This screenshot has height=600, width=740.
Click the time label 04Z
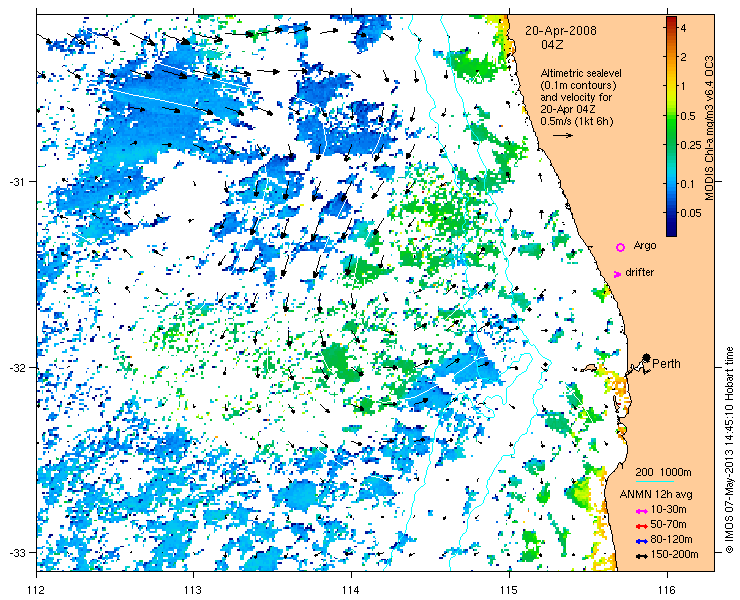click(x=552, y=45)
